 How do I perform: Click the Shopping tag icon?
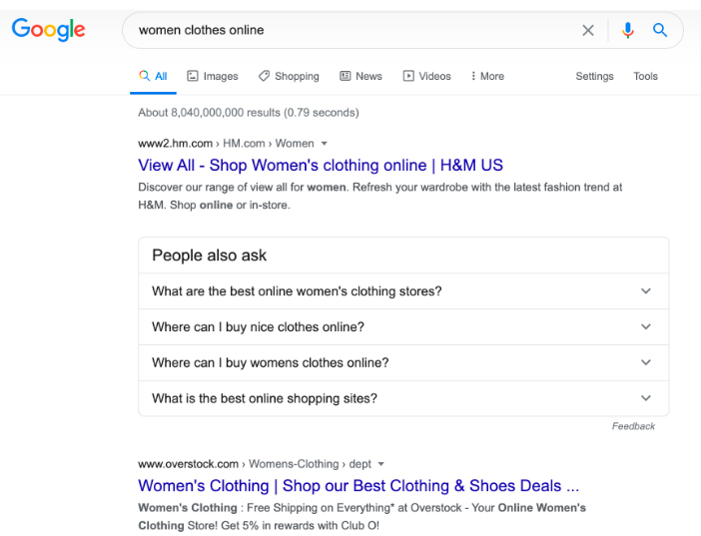coord(264,76)
